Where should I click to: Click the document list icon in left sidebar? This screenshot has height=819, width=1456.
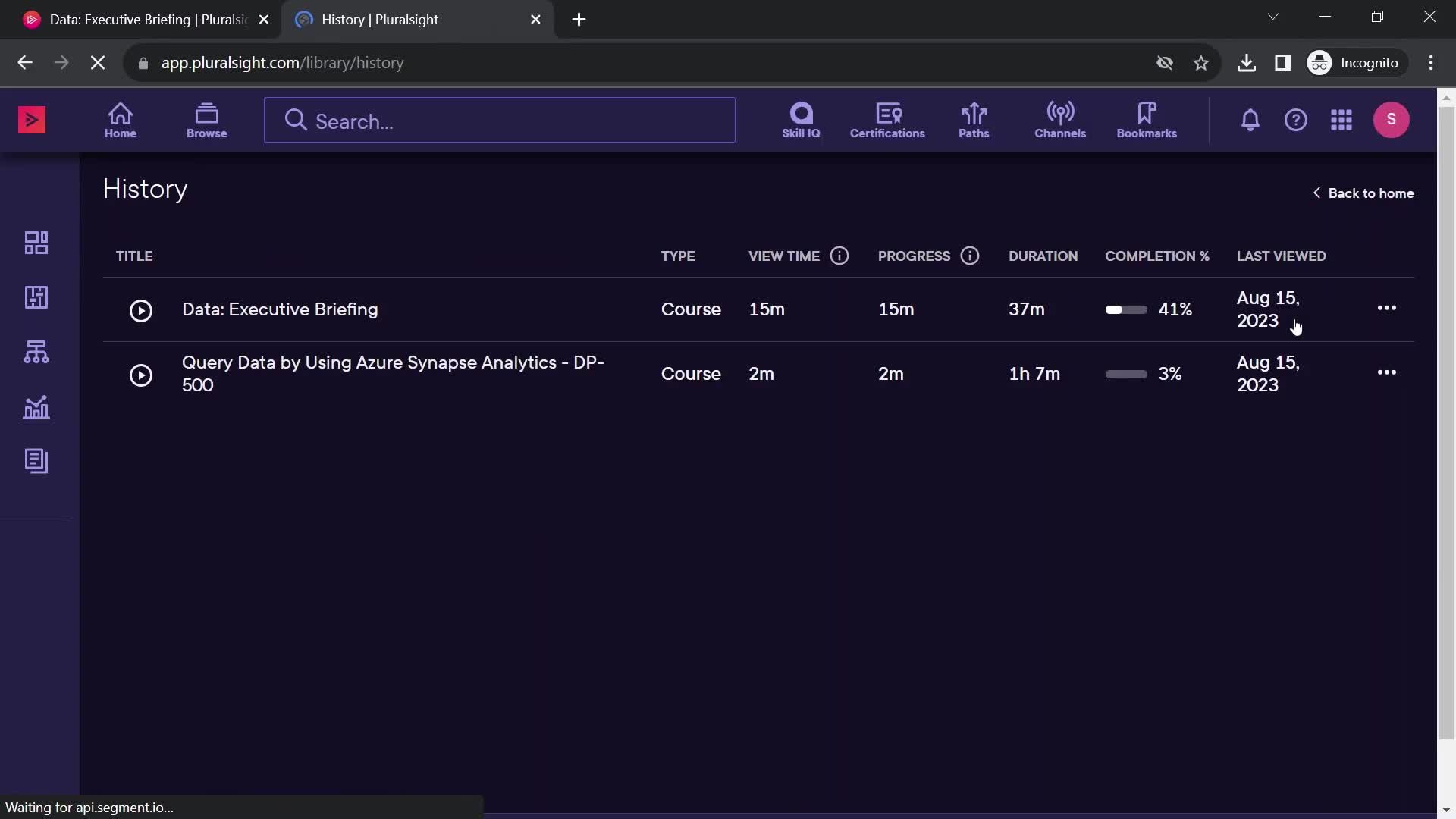pos(36,461)
